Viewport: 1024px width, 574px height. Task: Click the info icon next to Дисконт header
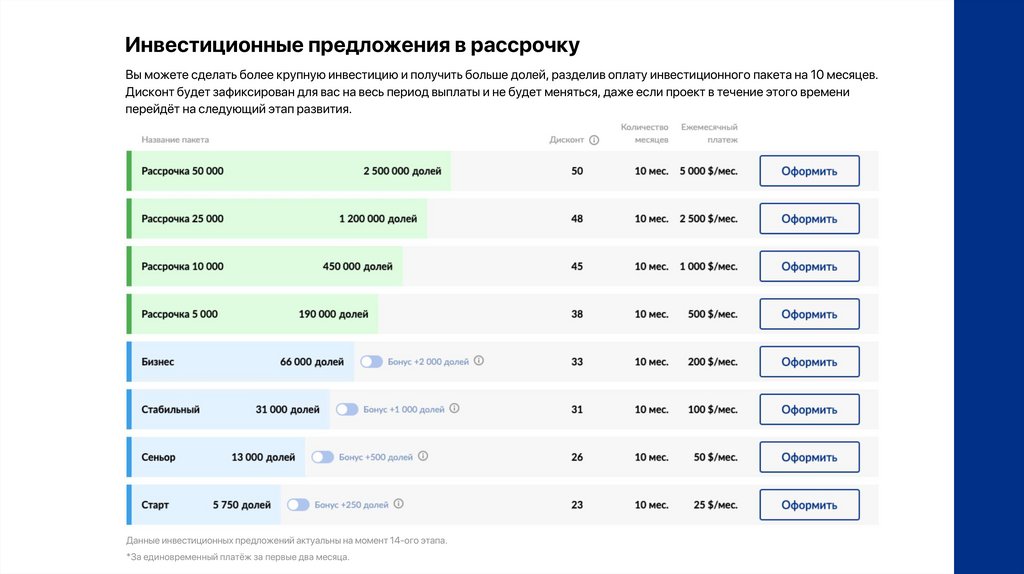[594, 140]
